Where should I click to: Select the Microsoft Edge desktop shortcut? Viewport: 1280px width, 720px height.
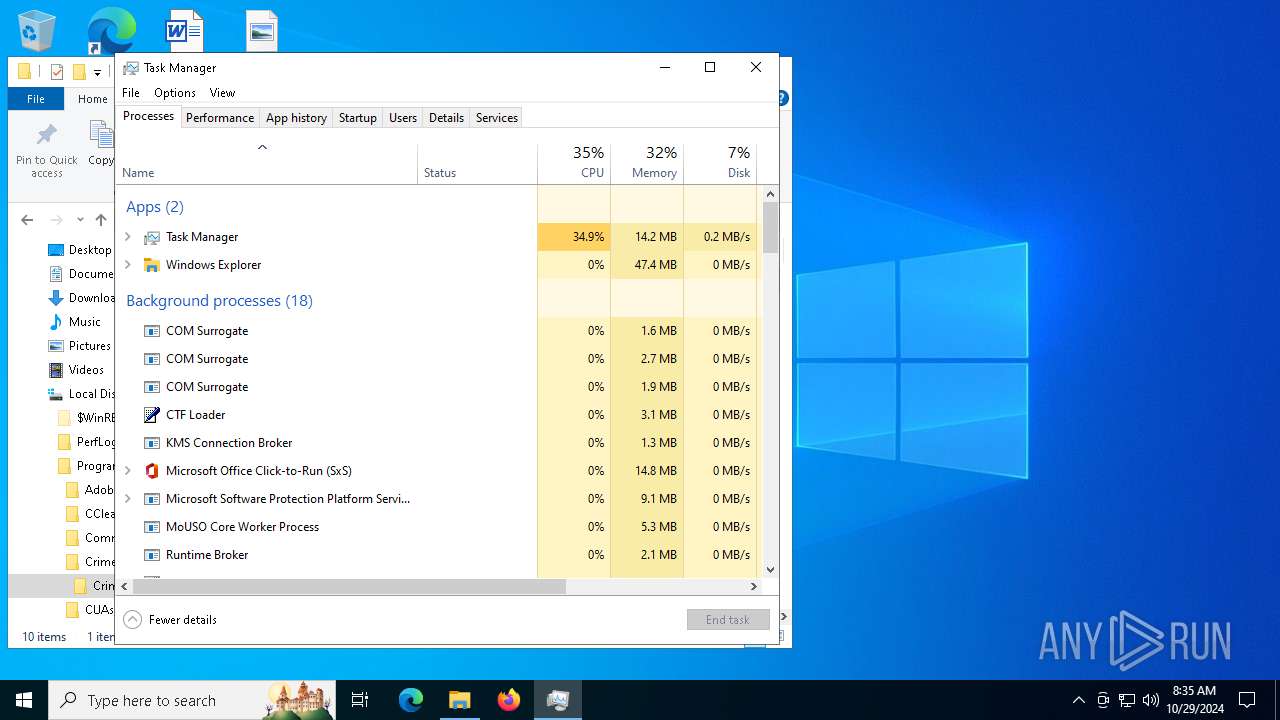click(x=111, y=30)
